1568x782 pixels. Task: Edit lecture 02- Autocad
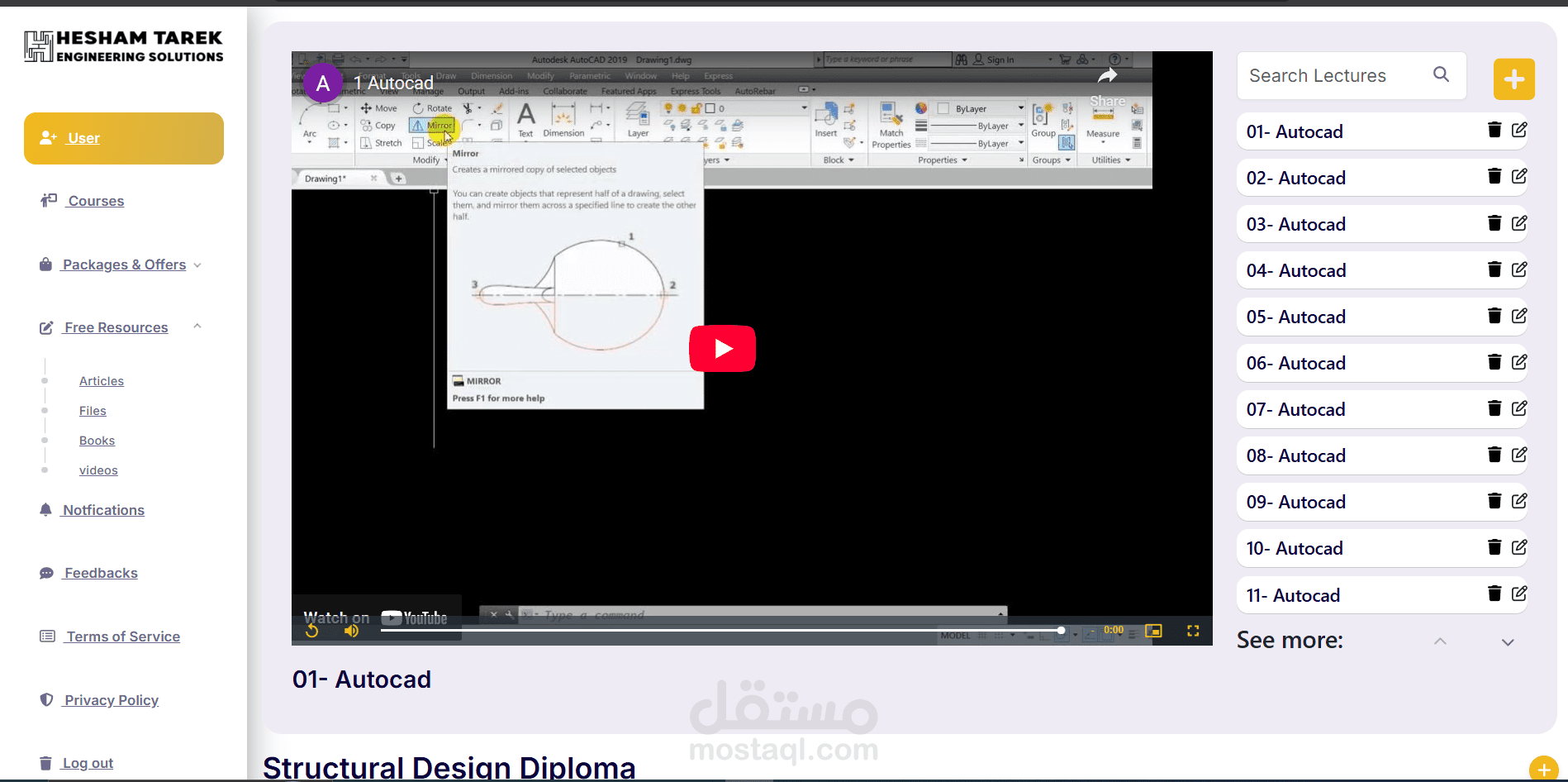tap(1519, 176)
